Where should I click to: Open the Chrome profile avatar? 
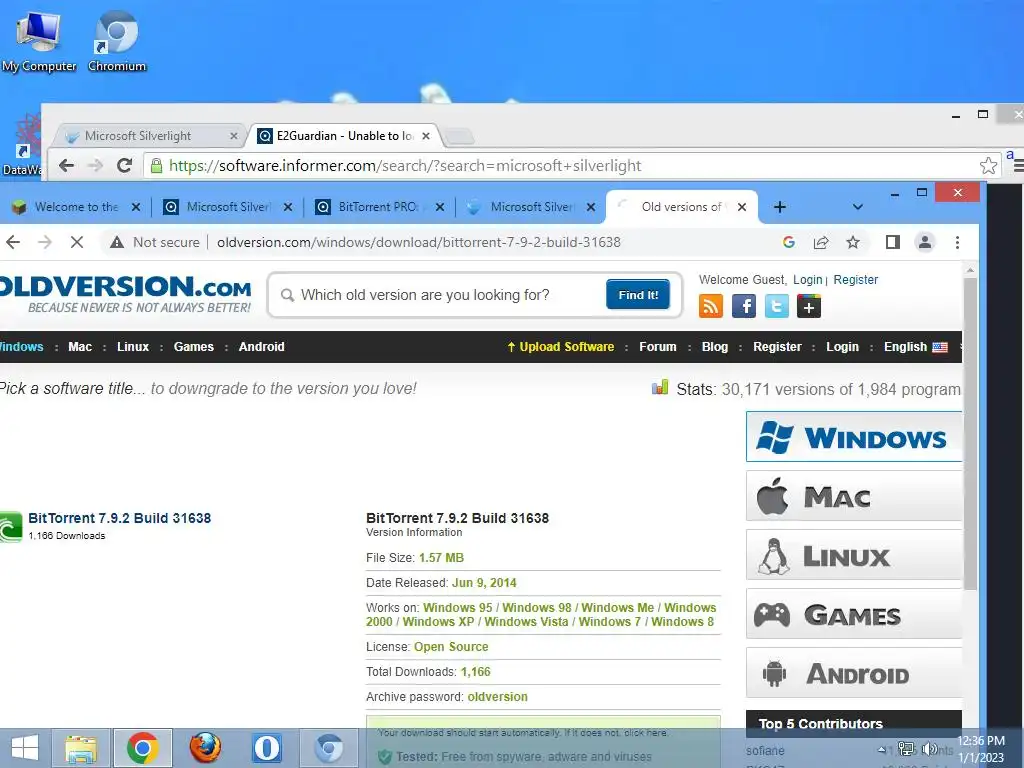925,242
